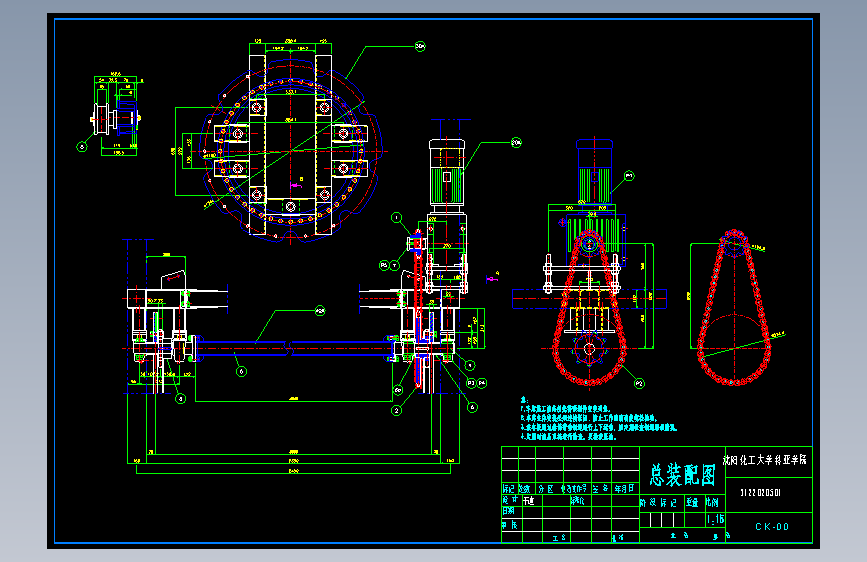The height and width of the screenshot is (562, 867).
Task: Select the 比例 header cell
Action: coord(712,502)
